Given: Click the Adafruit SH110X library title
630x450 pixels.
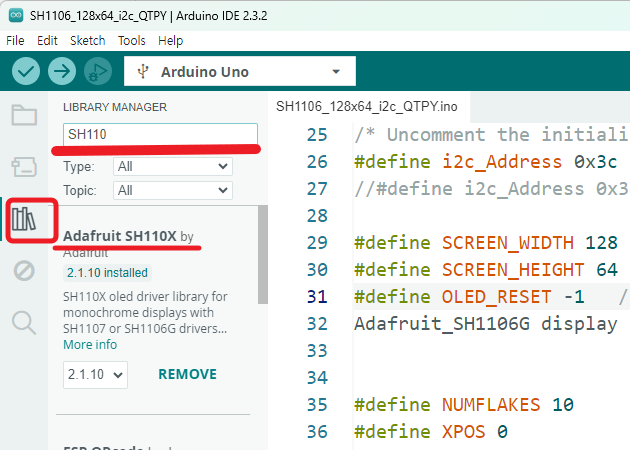Looking at the screenshot, I should (120, 236).
